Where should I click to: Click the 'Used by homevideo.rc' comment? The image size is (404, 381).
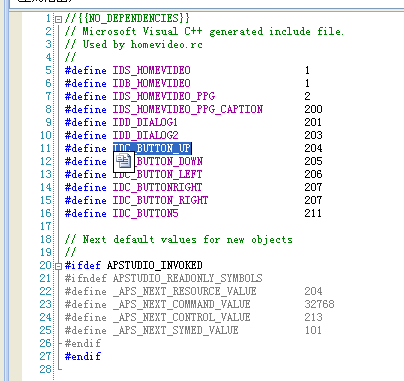(x=134, y=44)
